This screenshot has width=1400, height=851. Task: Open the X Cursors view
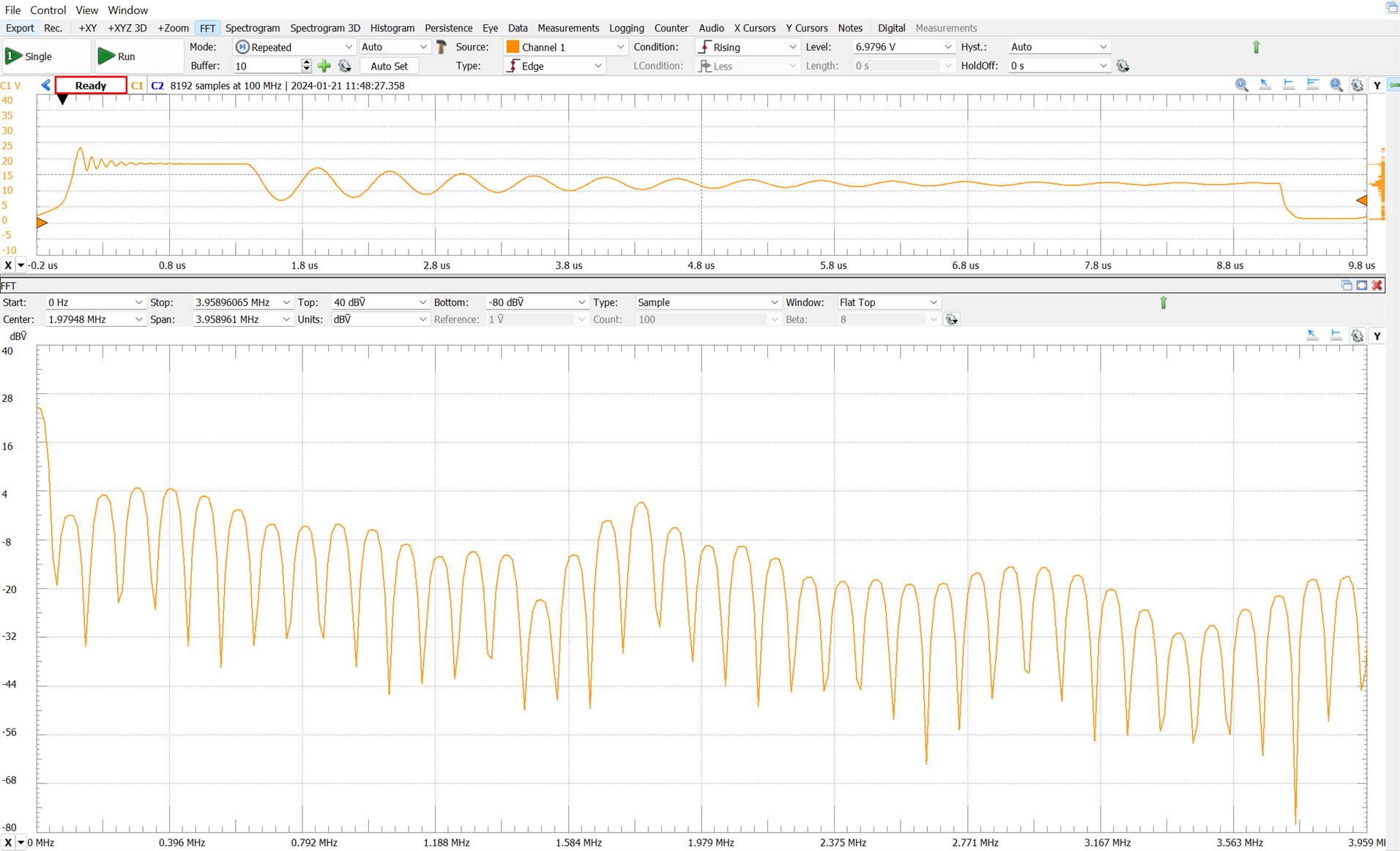tap(754, 28)
